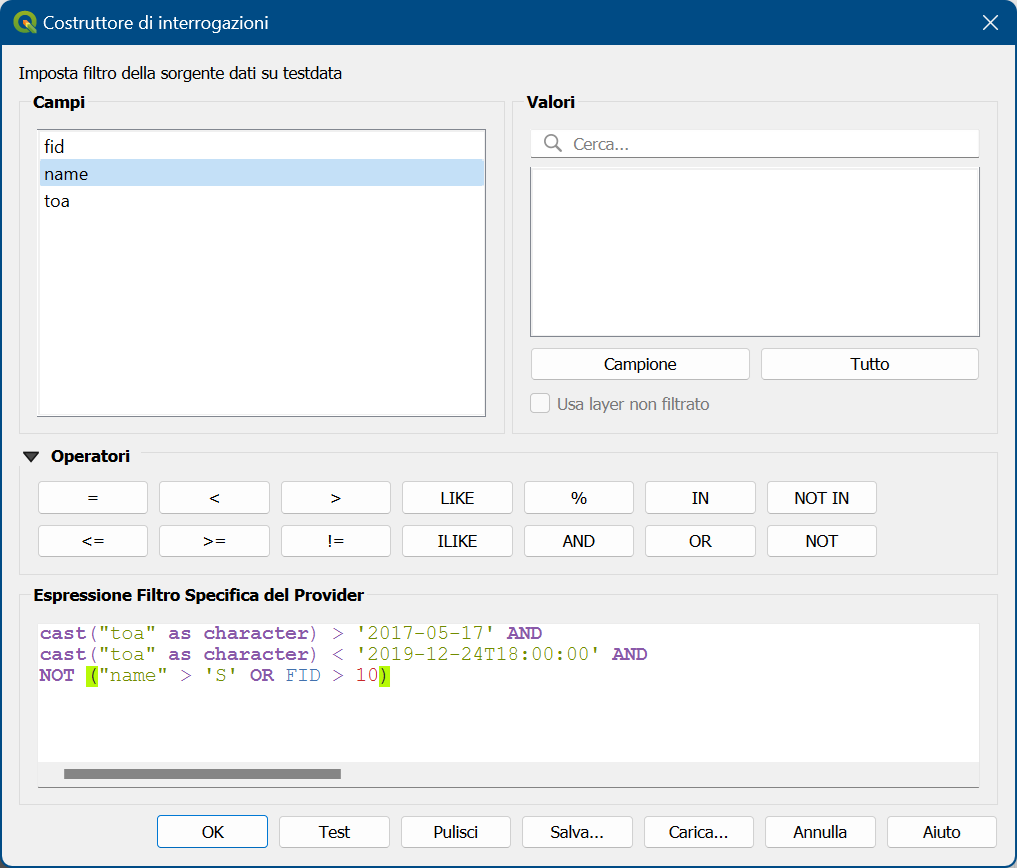
Task: Insert the LIKE operator
Action: (x=457, y=498)
